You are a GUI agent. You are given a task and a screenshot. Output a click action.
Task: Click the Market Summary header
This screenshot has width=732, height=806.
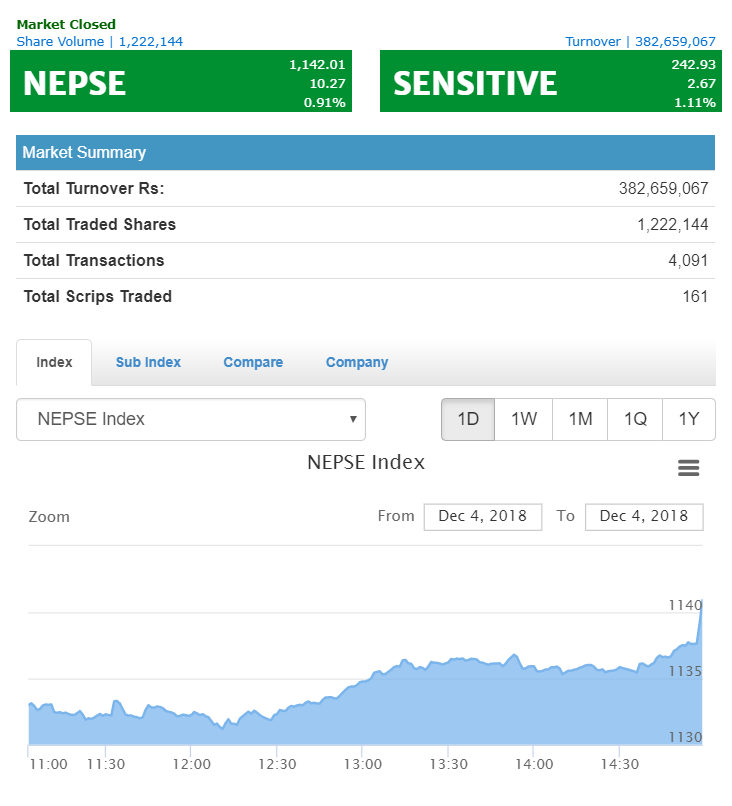point(365,153)
